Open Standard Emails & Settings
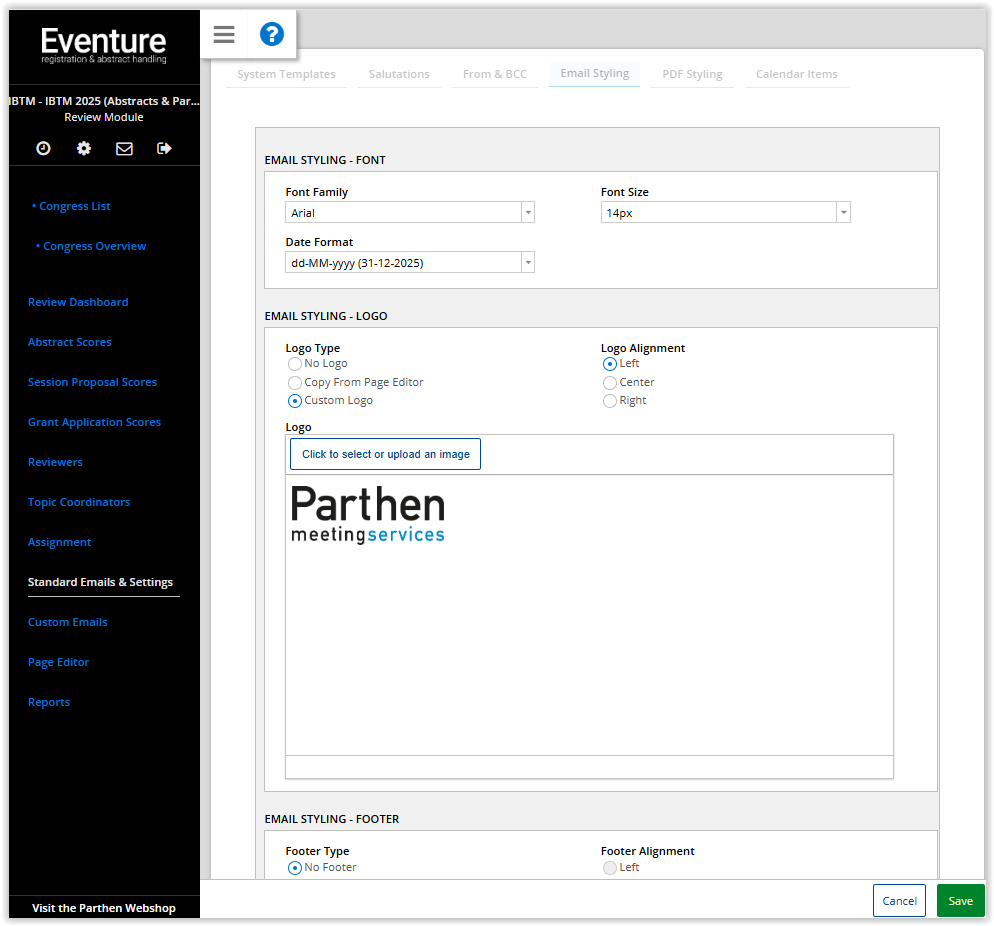 (x=100, y=582)
